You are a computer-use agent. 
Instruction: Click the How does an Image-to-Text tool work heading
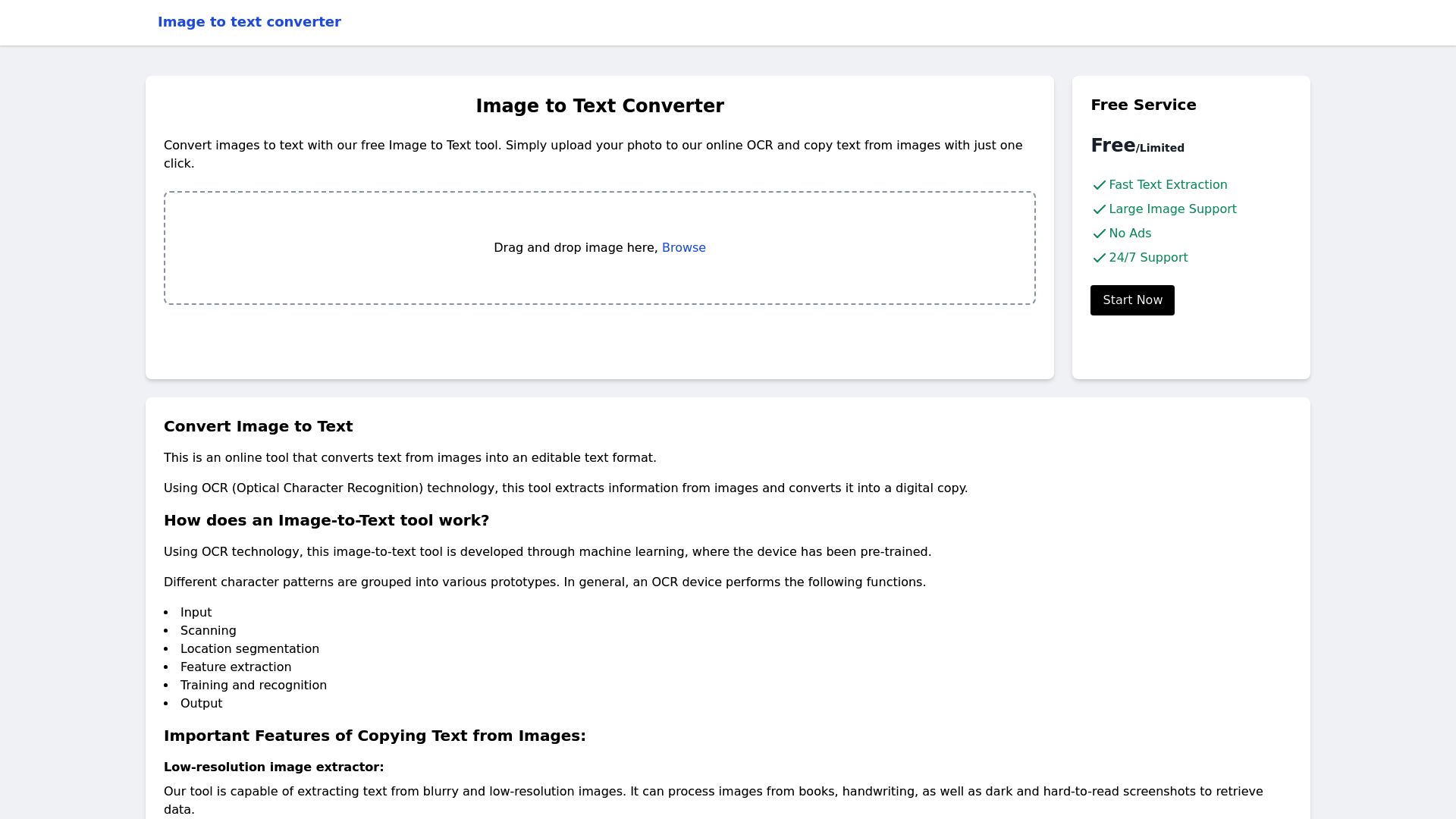[326, 520]
